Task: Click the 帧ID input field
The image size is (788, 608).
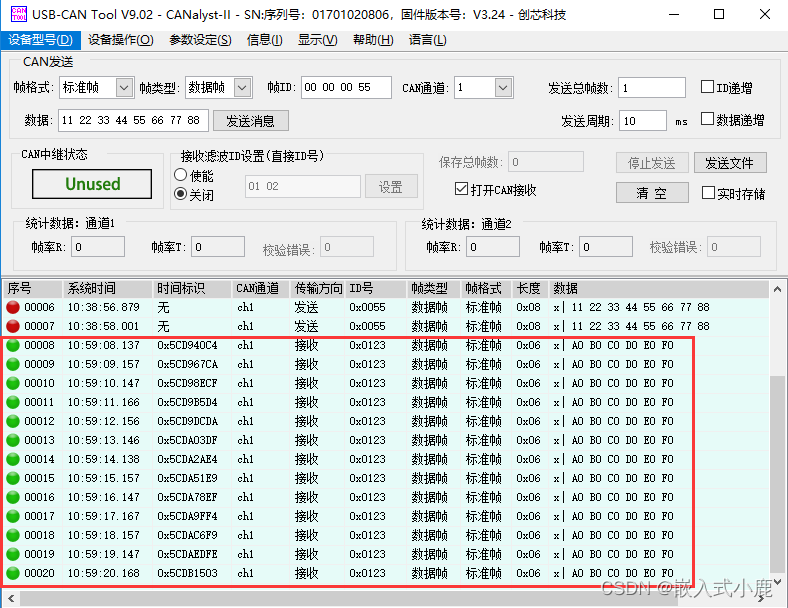Action: 346,87
